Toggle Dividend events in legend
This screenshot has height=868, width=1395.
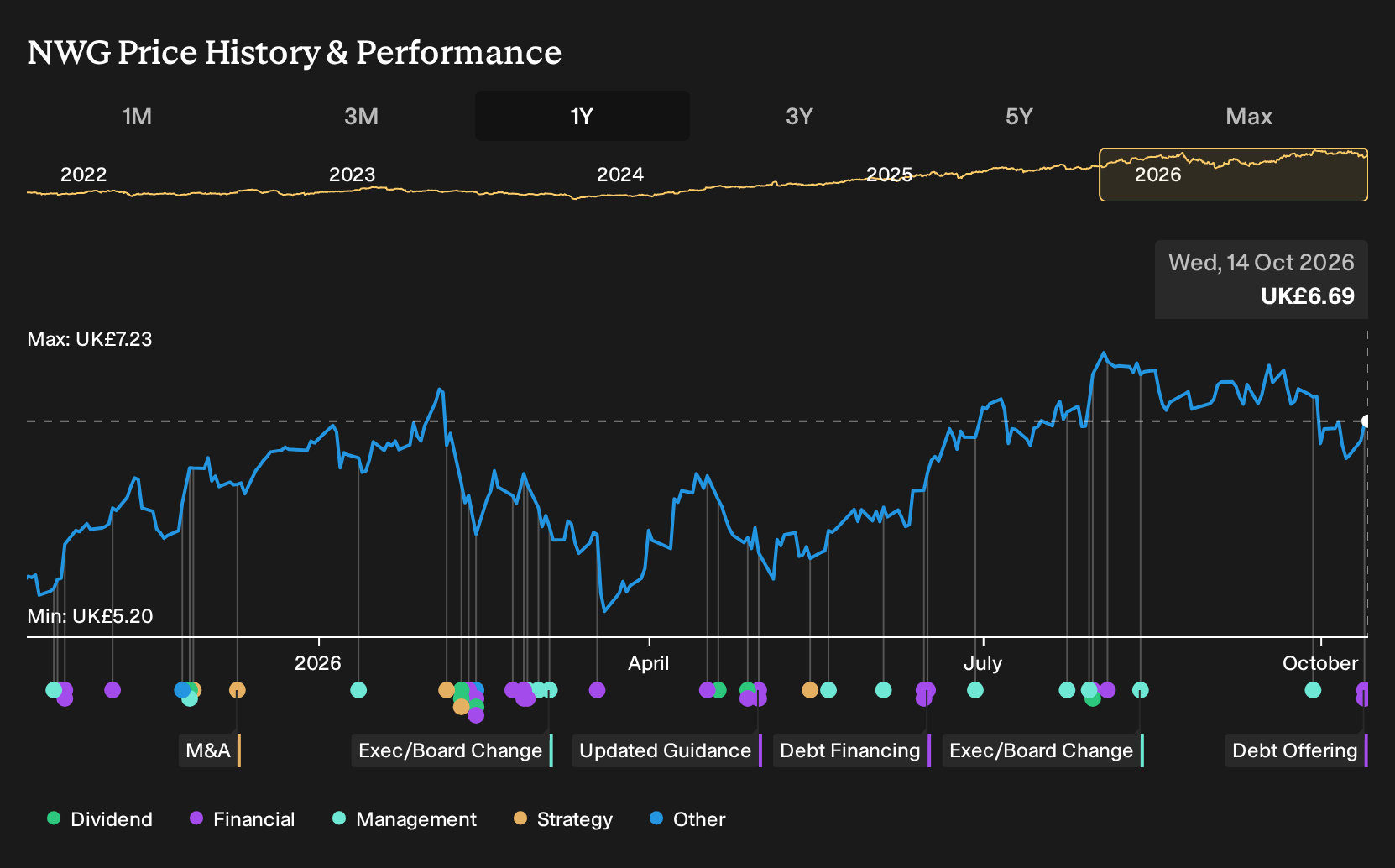pyautogui.click(x=100, y=819)
